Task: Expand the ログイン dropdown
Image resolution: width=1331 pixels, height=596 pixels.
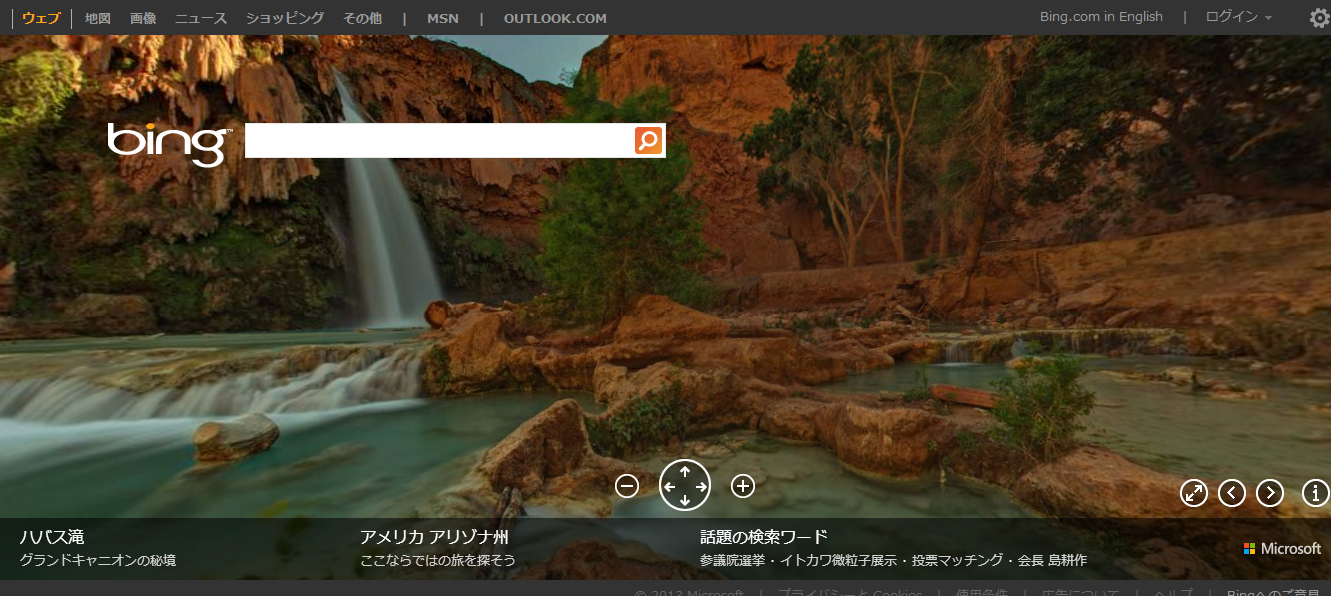Action: pos(1239,17)
